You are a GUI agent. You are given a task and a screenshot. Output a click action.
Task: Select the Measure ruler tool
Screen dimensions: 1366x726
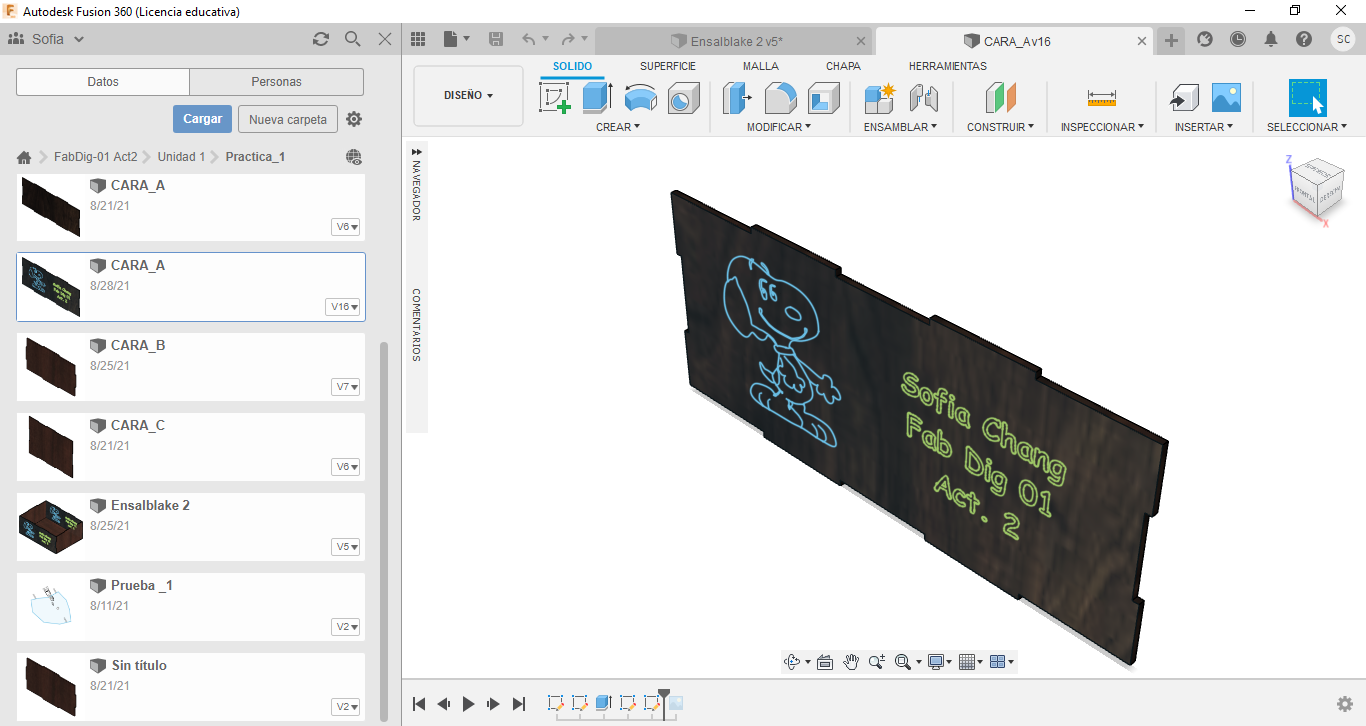(x=1101, y=98)
